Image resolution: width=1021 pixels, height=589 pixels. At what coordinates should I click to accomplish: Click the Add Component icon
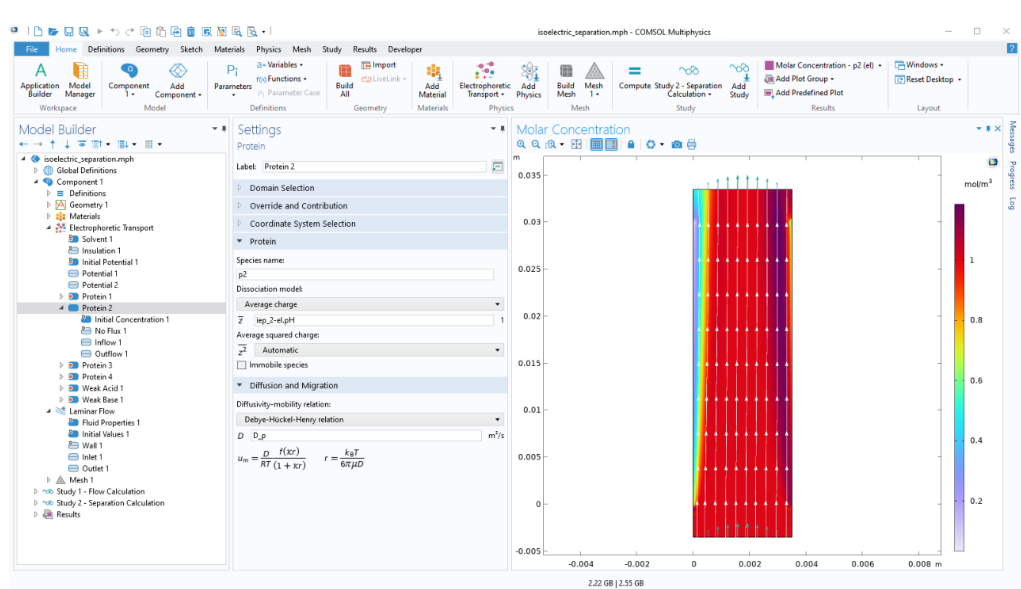[x=178, y=70]
